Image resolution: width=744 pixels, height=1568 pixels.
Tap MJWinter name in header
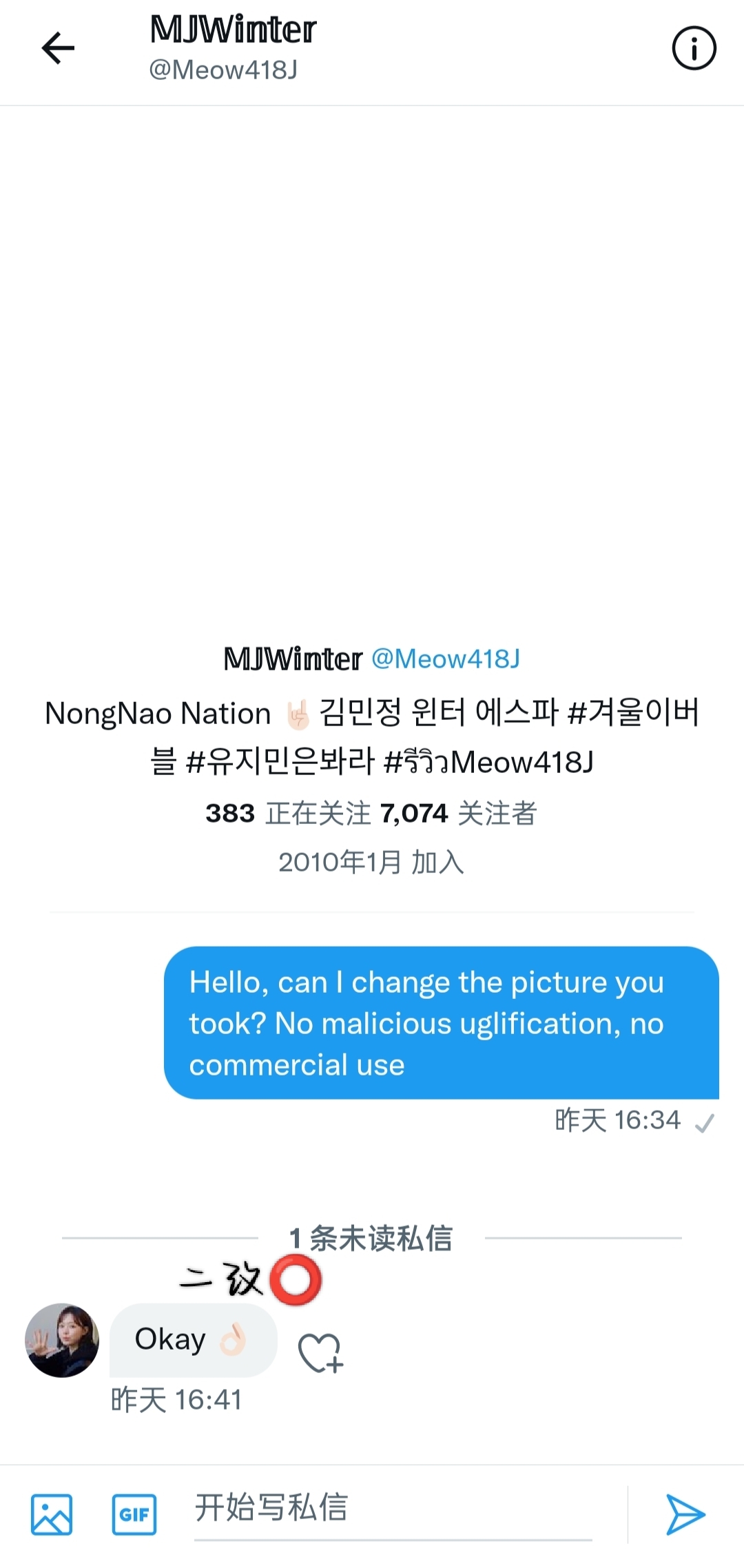(233, 30)
